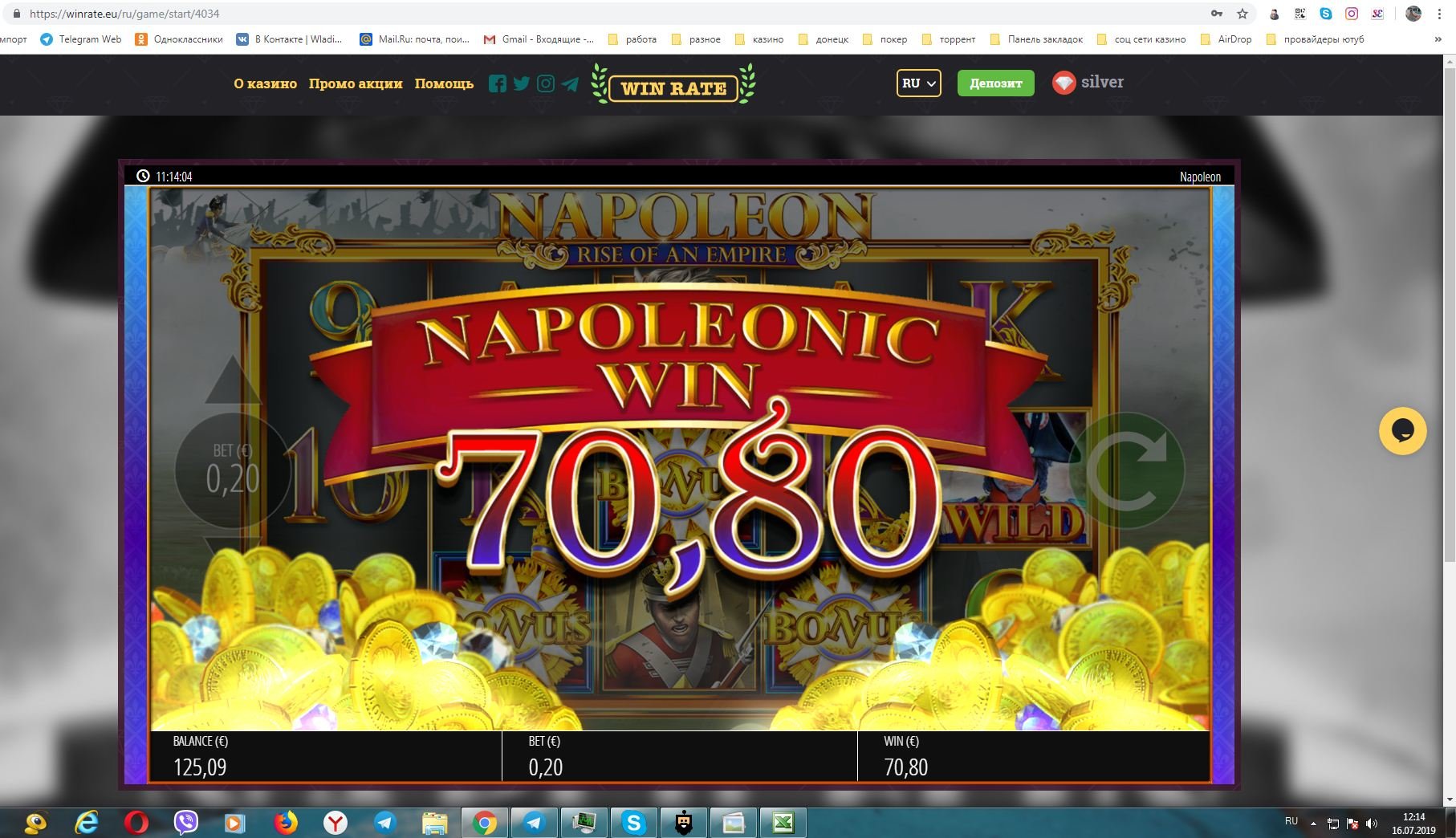Open the казино bookmarks folder

pos(759,39)
